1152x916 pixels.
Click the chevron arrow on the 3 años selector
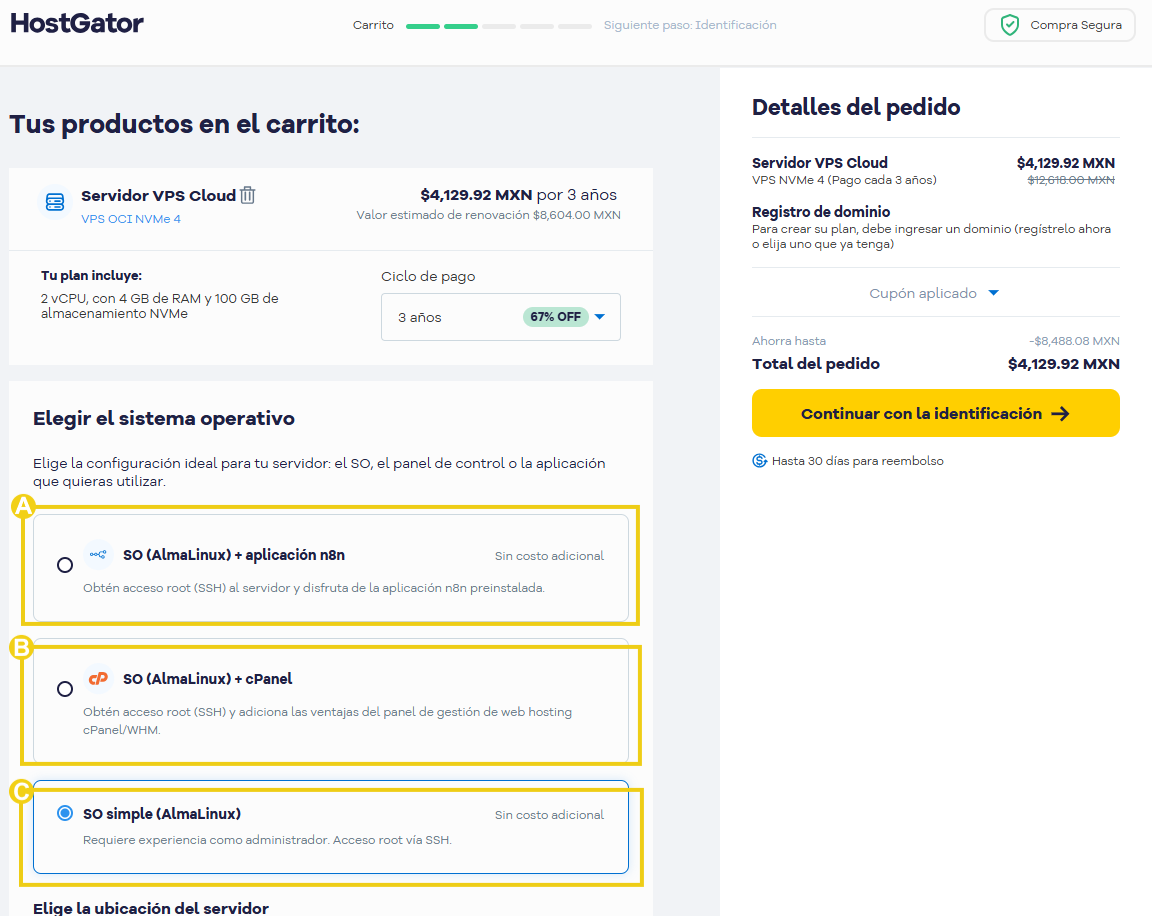(599, 316)
